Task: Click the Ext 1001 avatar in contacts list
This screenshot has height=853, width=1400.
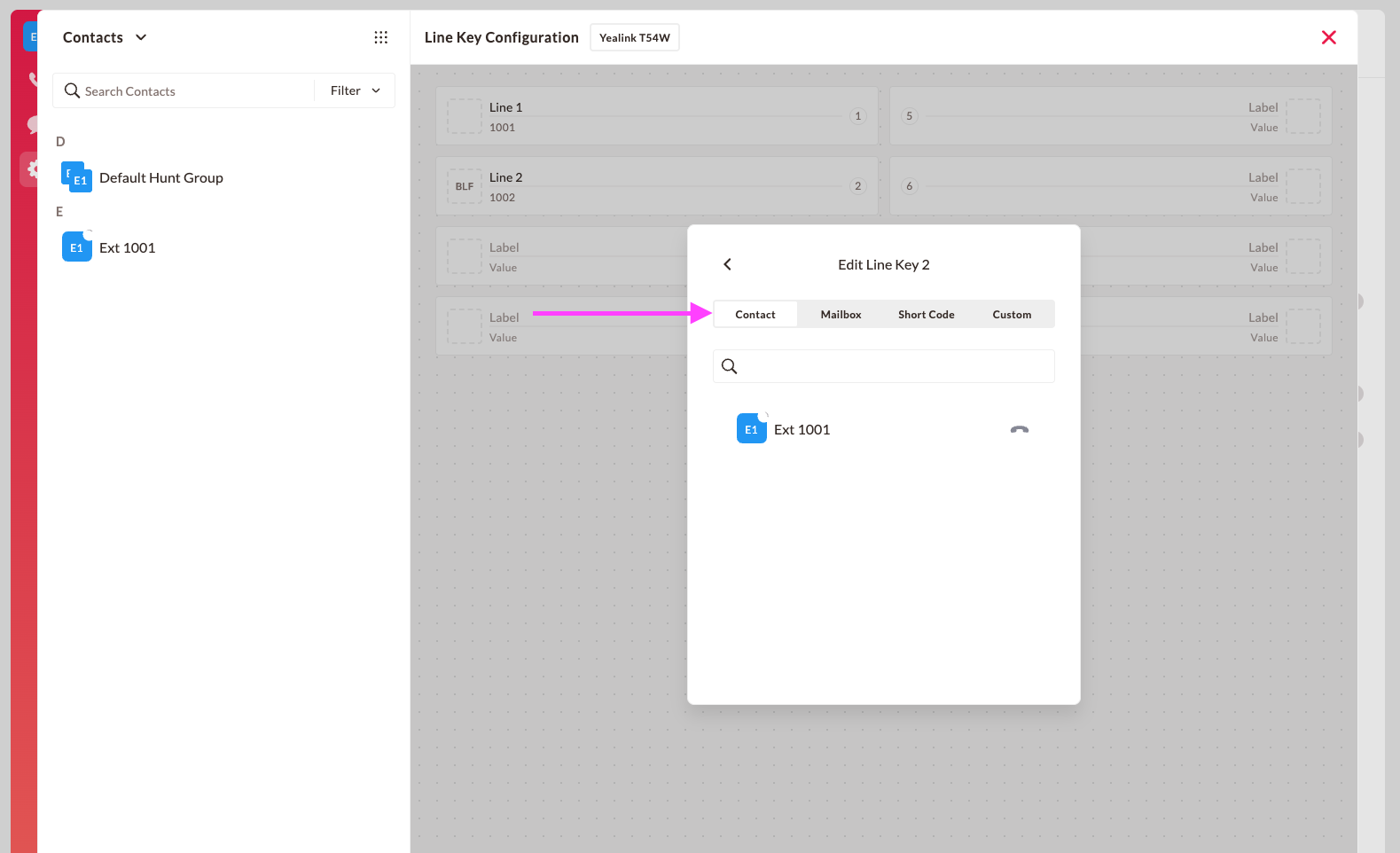Action: coord(76,247)
